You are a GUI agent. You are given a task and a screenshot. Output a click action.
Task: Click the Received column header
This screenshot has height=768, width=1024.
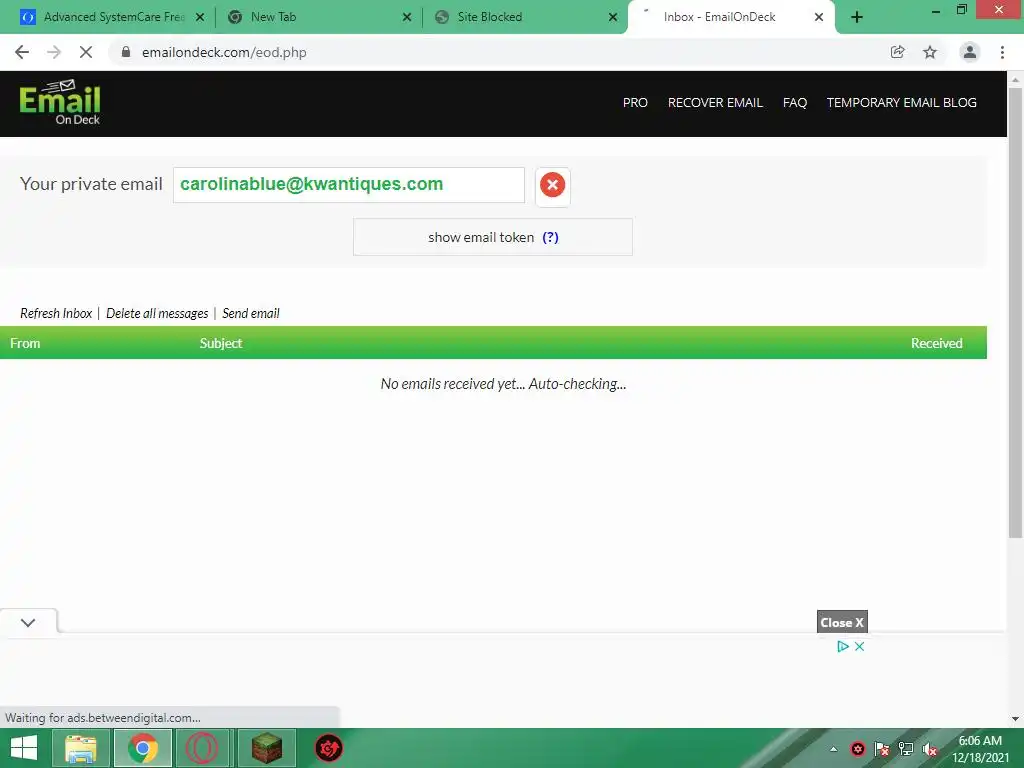tap(936, 343)
